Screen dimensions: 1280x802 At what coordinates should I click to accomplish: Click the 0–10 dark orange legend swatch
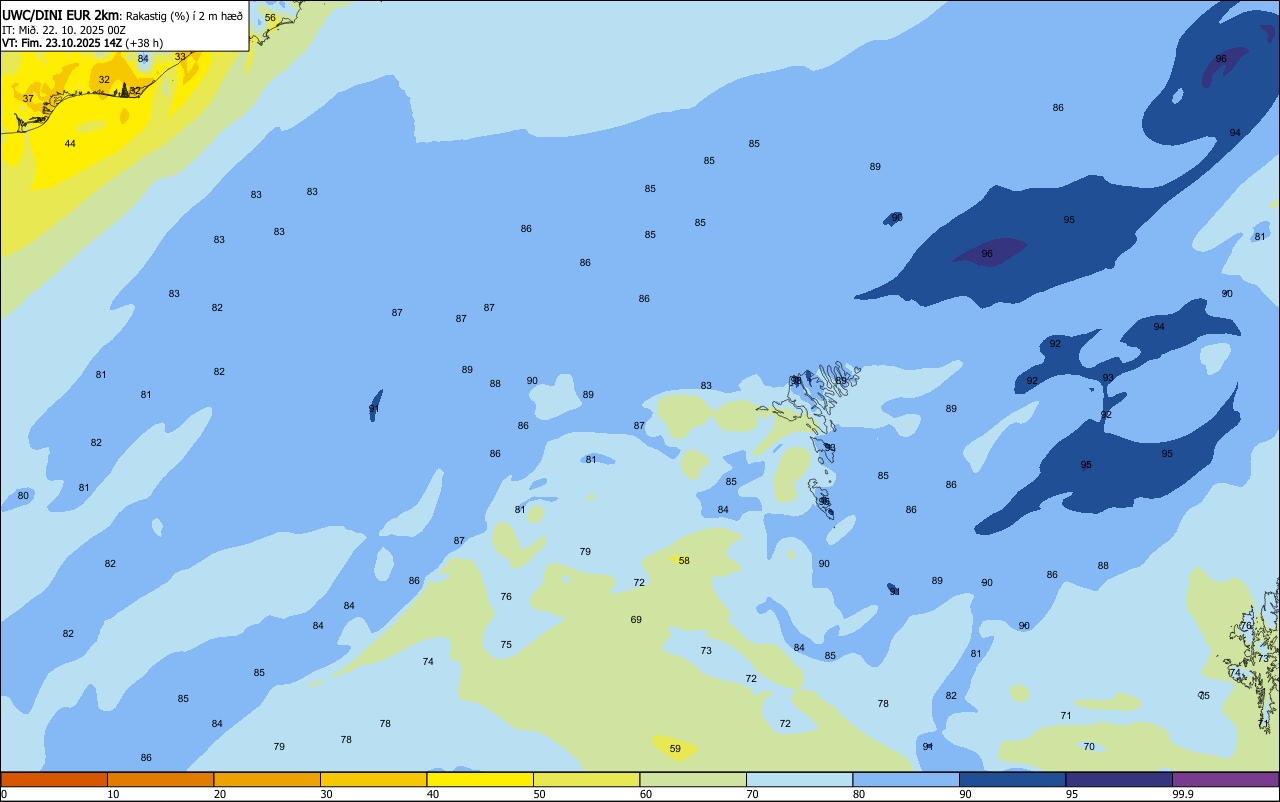pyautogui.click(x=54, y=779)
